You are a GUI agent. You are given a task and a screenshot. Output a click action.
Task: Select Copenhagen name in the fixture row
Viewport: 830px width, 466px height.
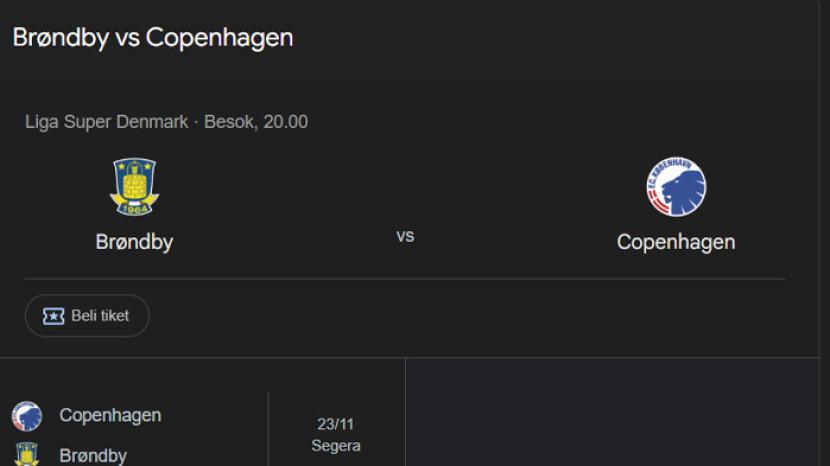click(x=110, y=415)
